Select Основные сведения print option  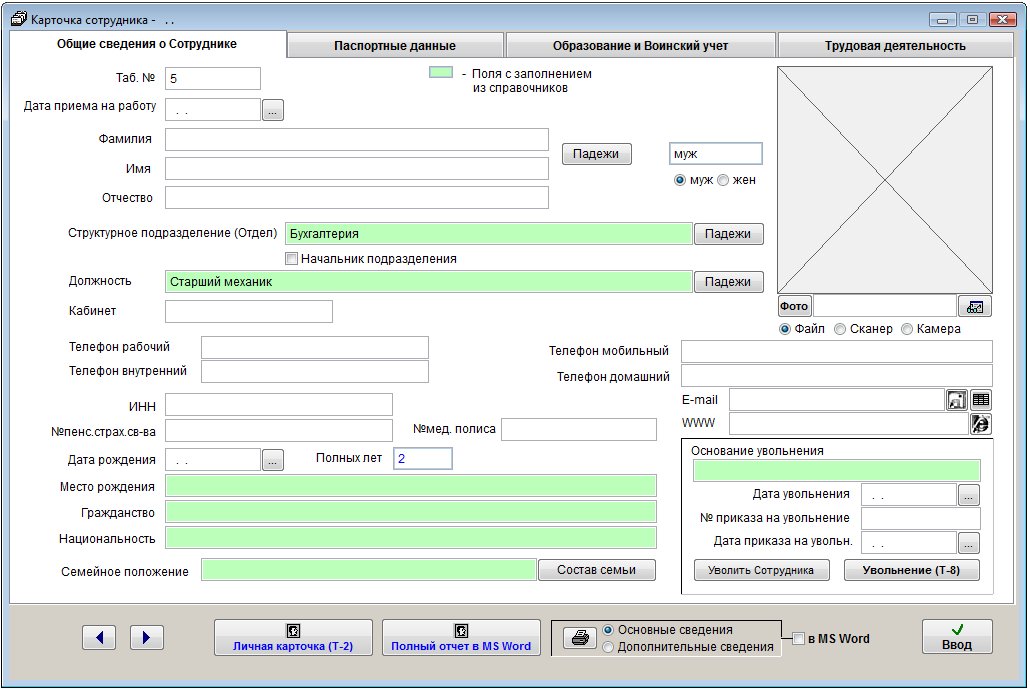[x=608, y=630]
